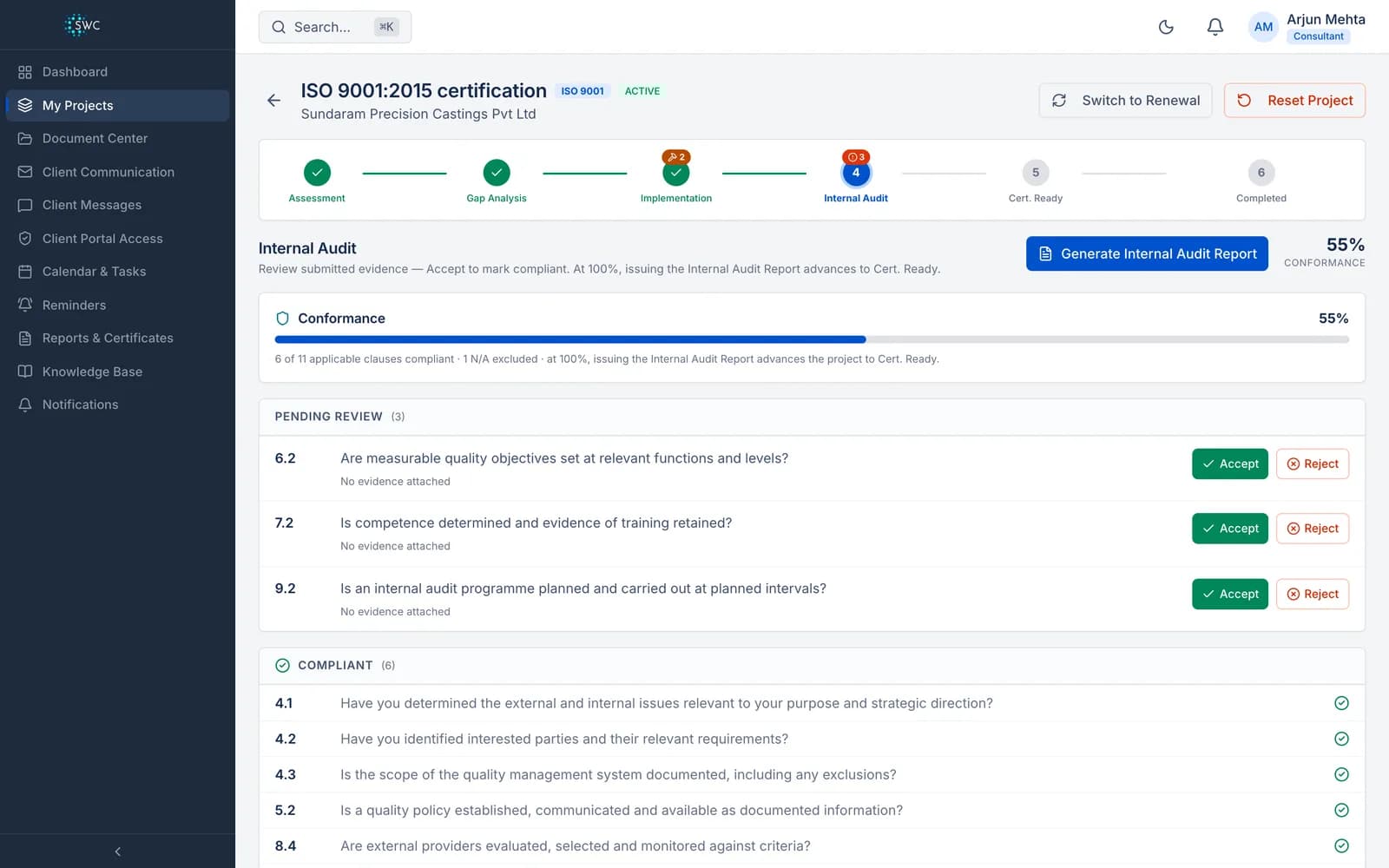Image resolution: width=1389 pixels, height=868 pixels.
Task: Open the Document Center page
Action: coord(117,139)
